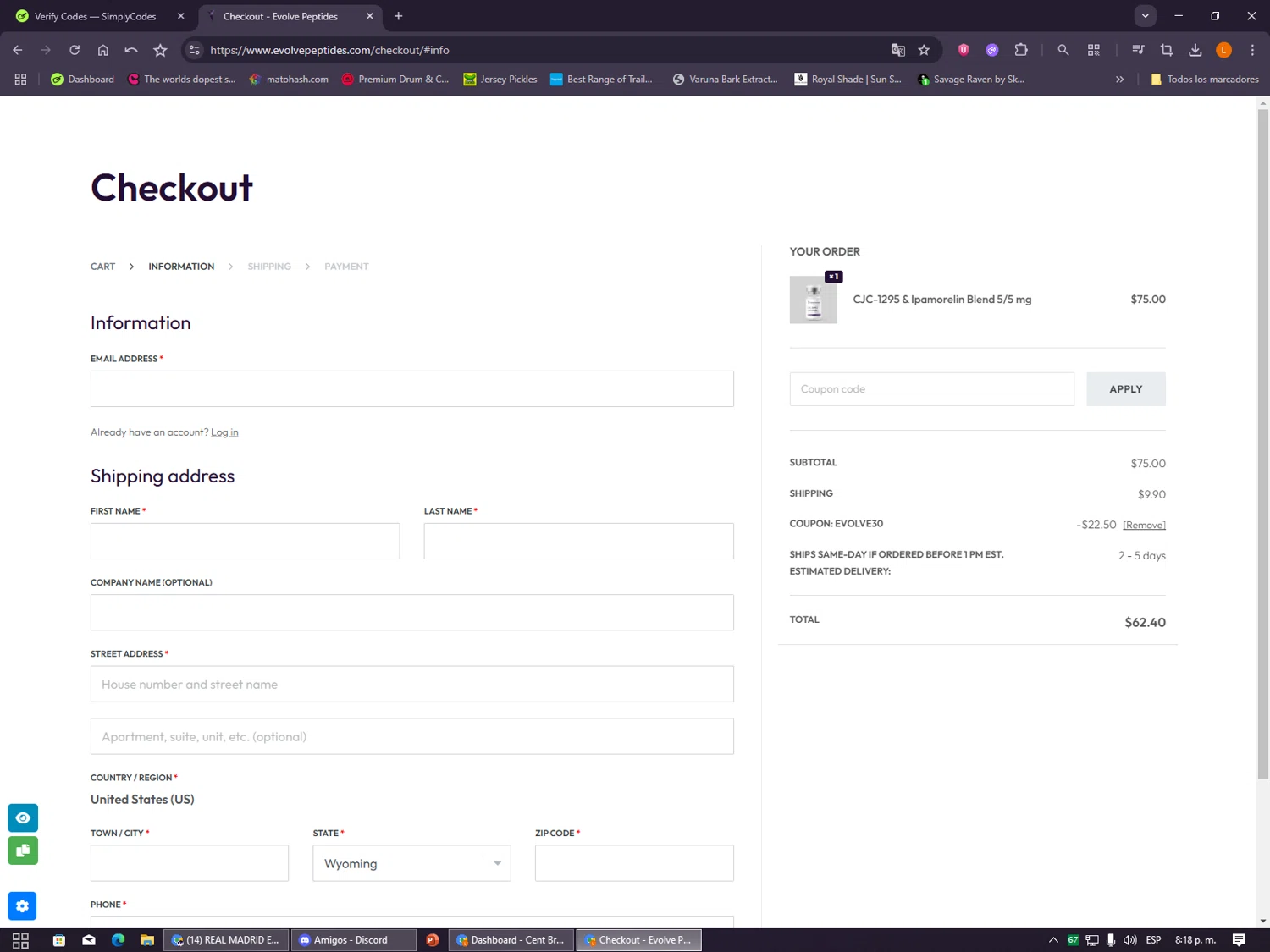Focus the First Name field
This screenshot has width=1270, height=952.
coord(245,541)
